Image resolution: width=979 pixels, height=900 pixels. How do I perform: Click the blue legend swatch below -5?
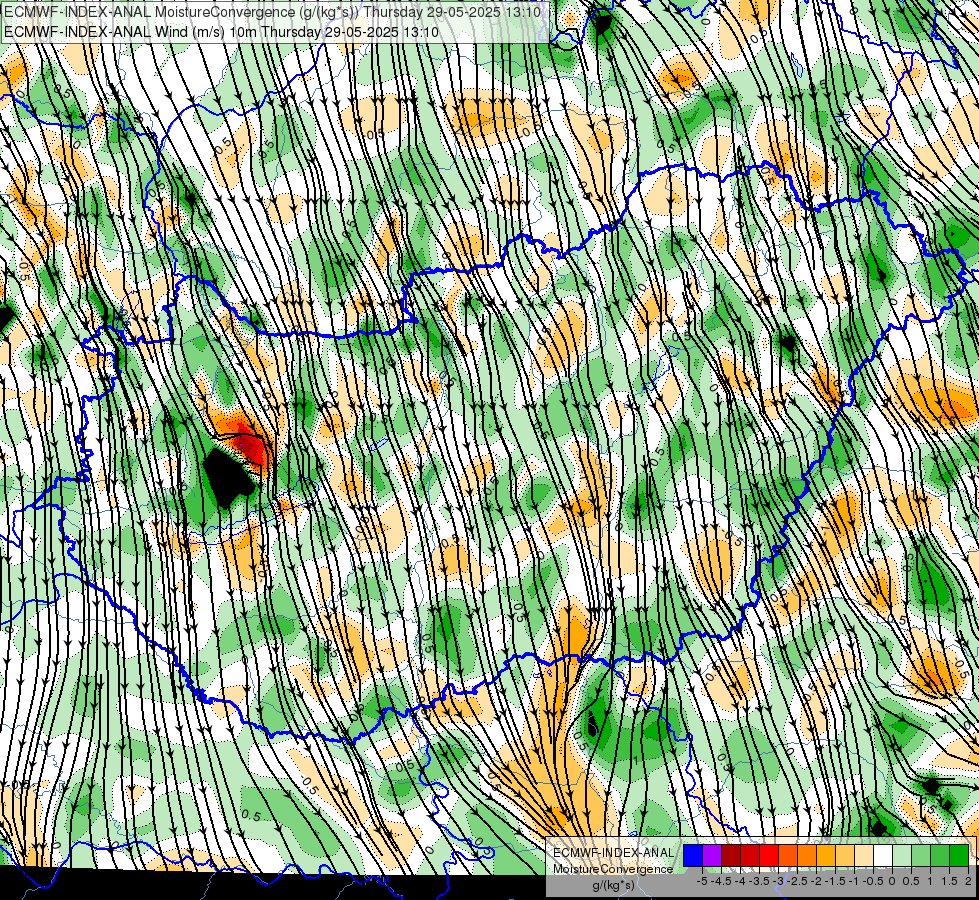pyautogui.click(x=693, y=855)
